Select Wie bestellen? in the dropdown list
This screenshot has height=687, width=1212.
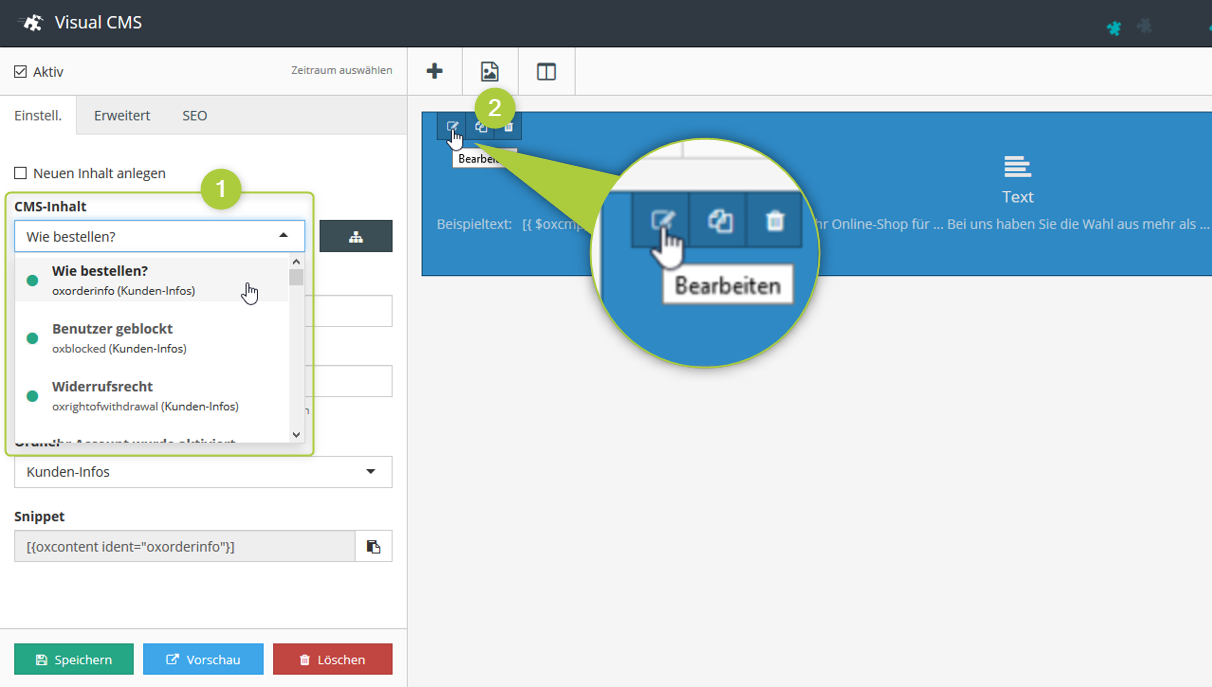152,280
